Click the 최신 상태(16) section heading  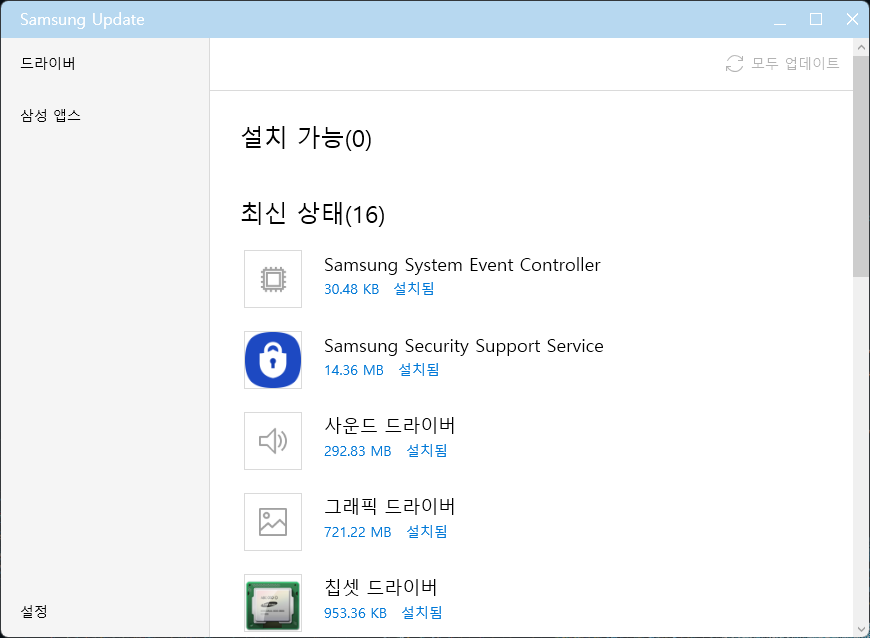click(312, 214)
